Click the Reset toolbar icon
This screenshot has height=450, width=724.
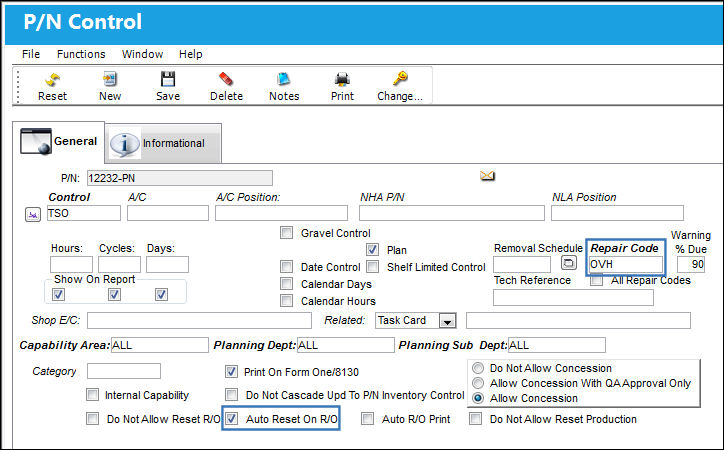(x=53, y=79)
